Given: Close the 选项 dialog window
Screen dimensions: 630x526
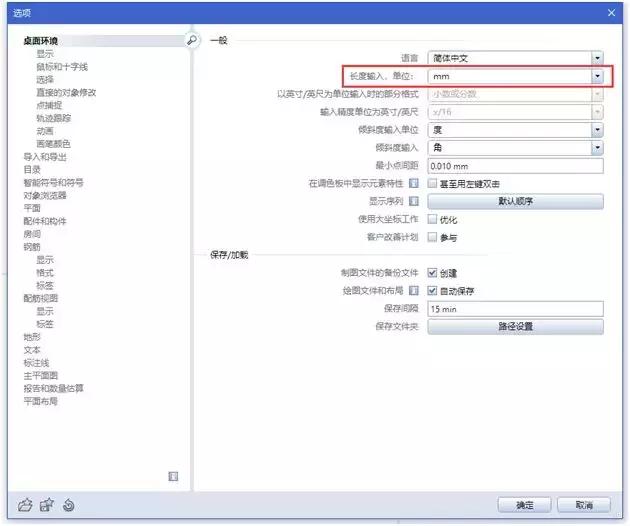Looking at the screenshot, I should pos(611,13).
